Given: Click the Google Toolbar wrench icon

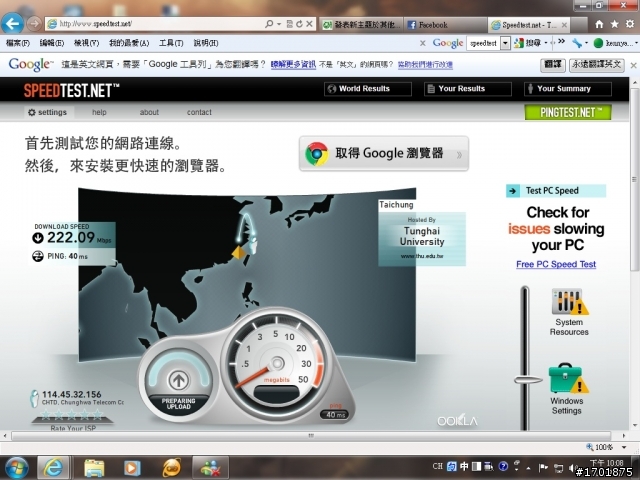Looking at the screenshot, I should click(577, 43).
